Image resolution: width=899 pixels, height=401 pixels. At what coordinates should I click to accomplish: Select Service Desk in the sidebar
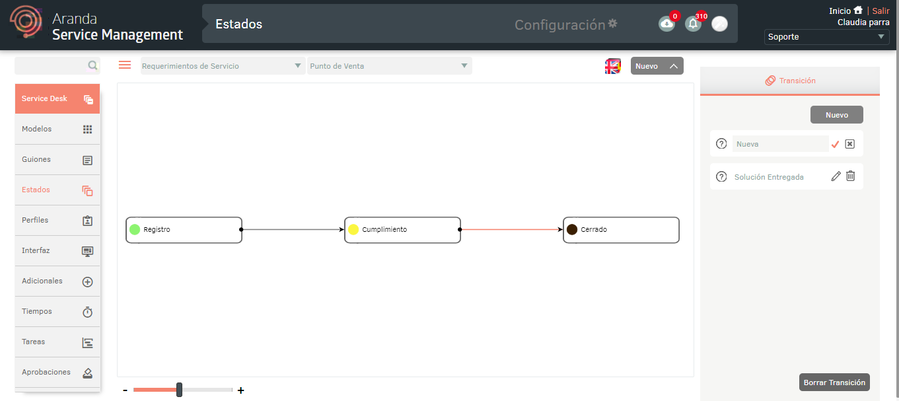point(57,99)
